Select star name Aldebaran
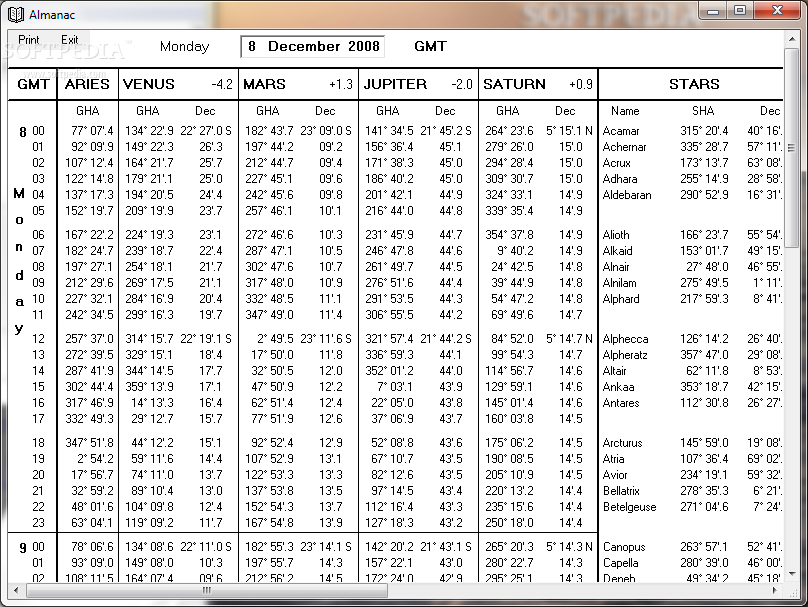 coord(627,195)
